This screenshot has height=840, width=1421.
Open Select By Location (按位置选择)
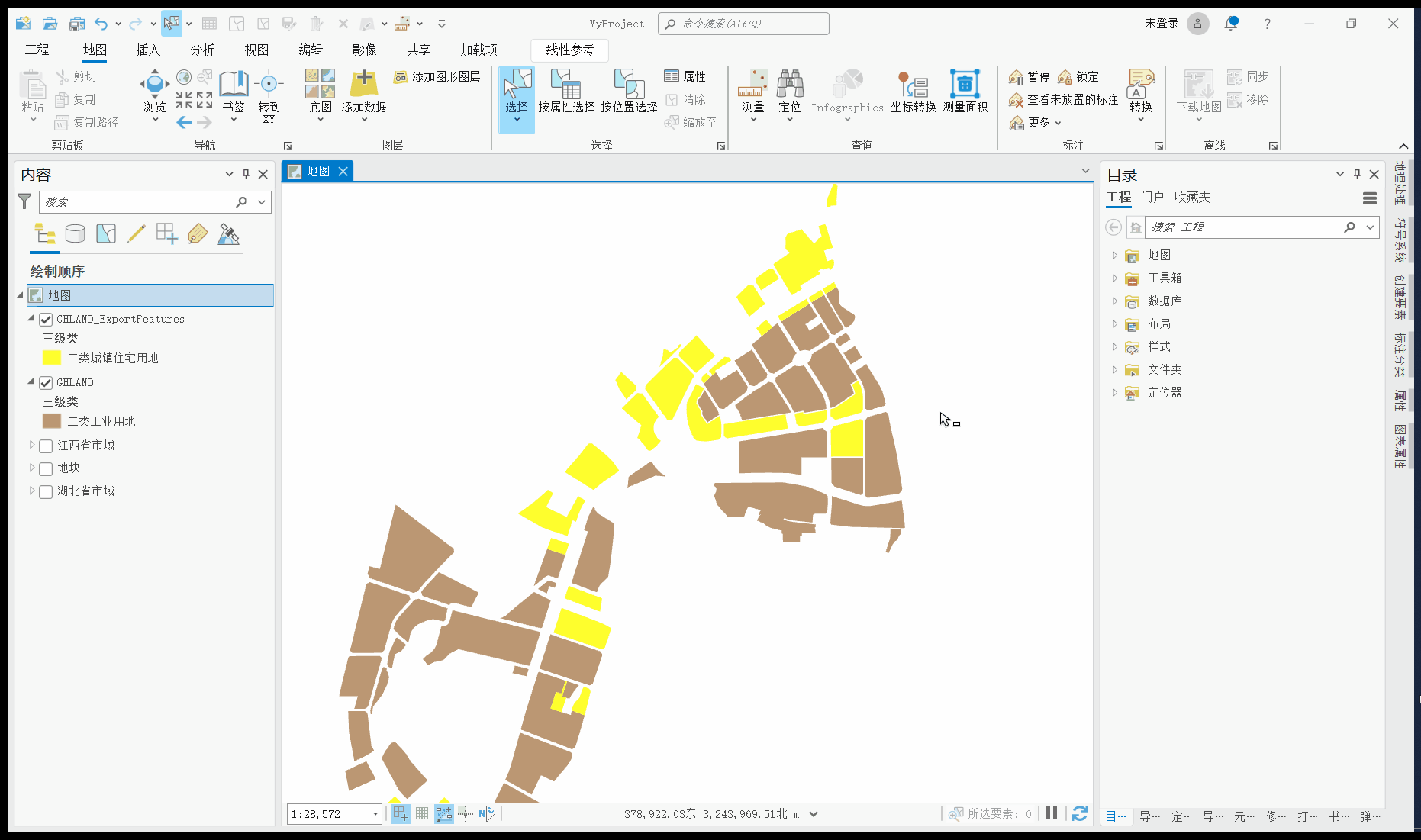[x=629, y=92]
